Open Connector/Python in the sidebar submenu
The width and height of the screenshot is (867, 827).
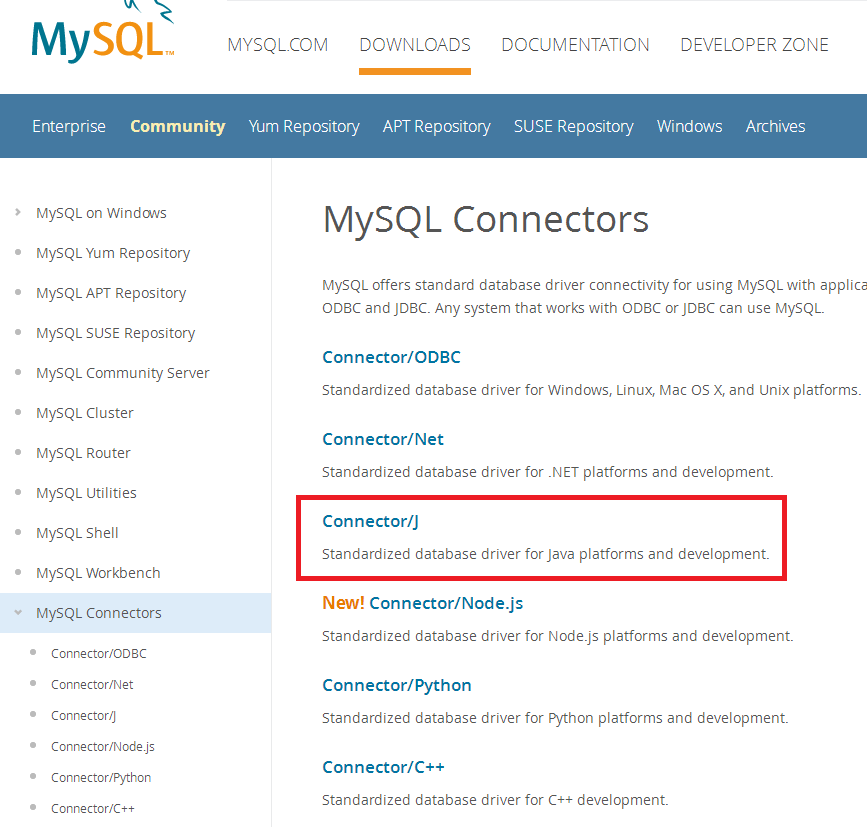(x=101, y=777)
